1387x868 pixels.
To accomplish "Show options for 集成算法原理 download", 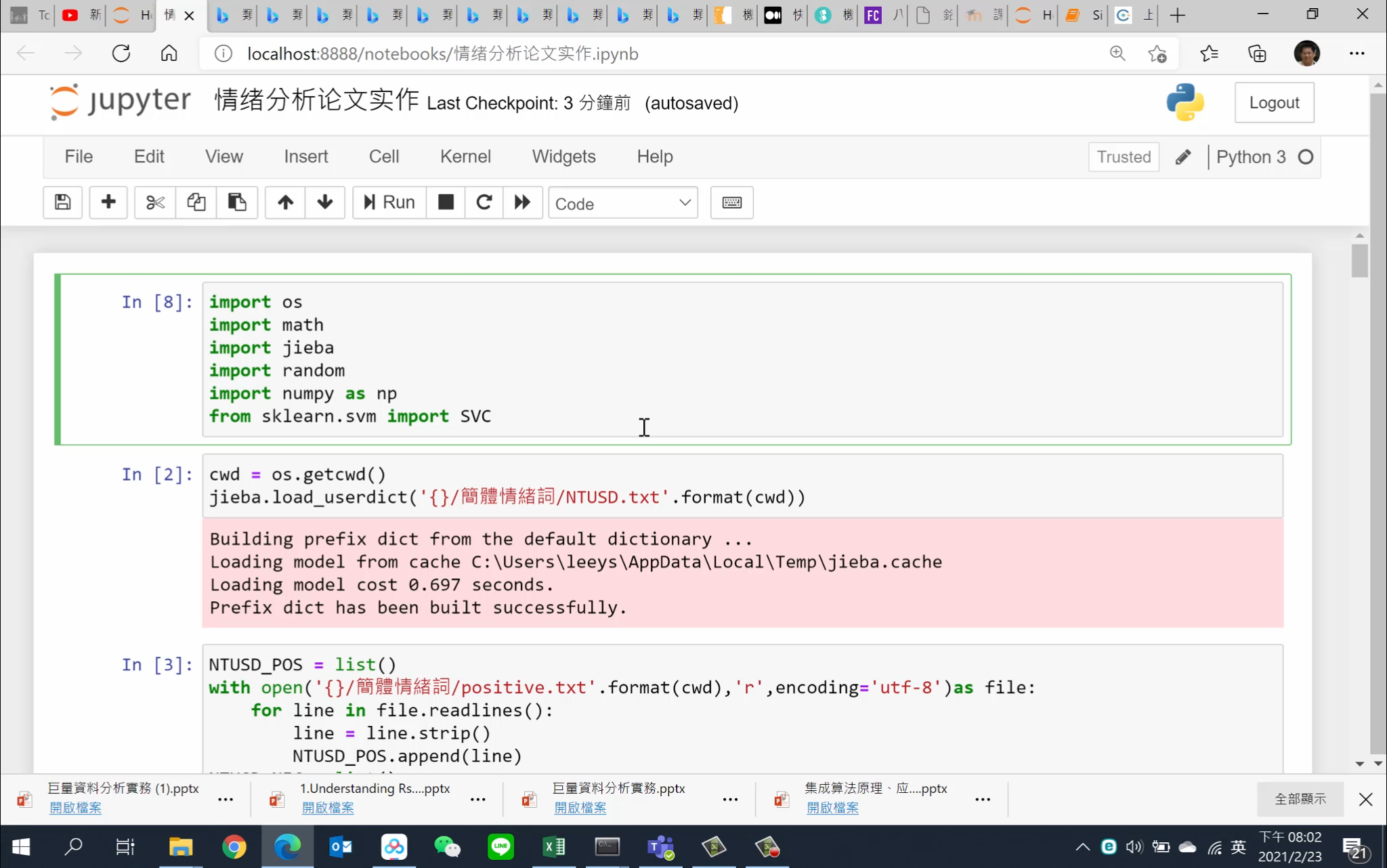I will [x=983, y=799].
